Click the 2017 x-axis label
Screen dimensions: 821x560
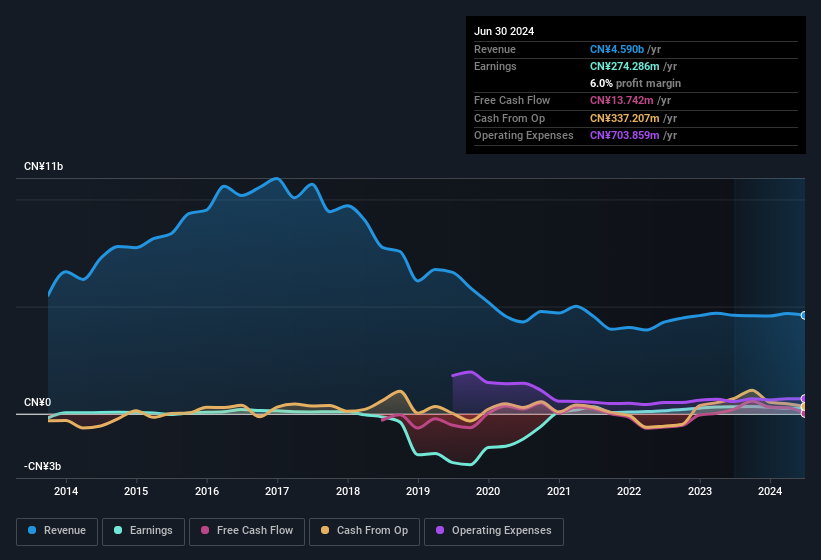coord(277,491)
